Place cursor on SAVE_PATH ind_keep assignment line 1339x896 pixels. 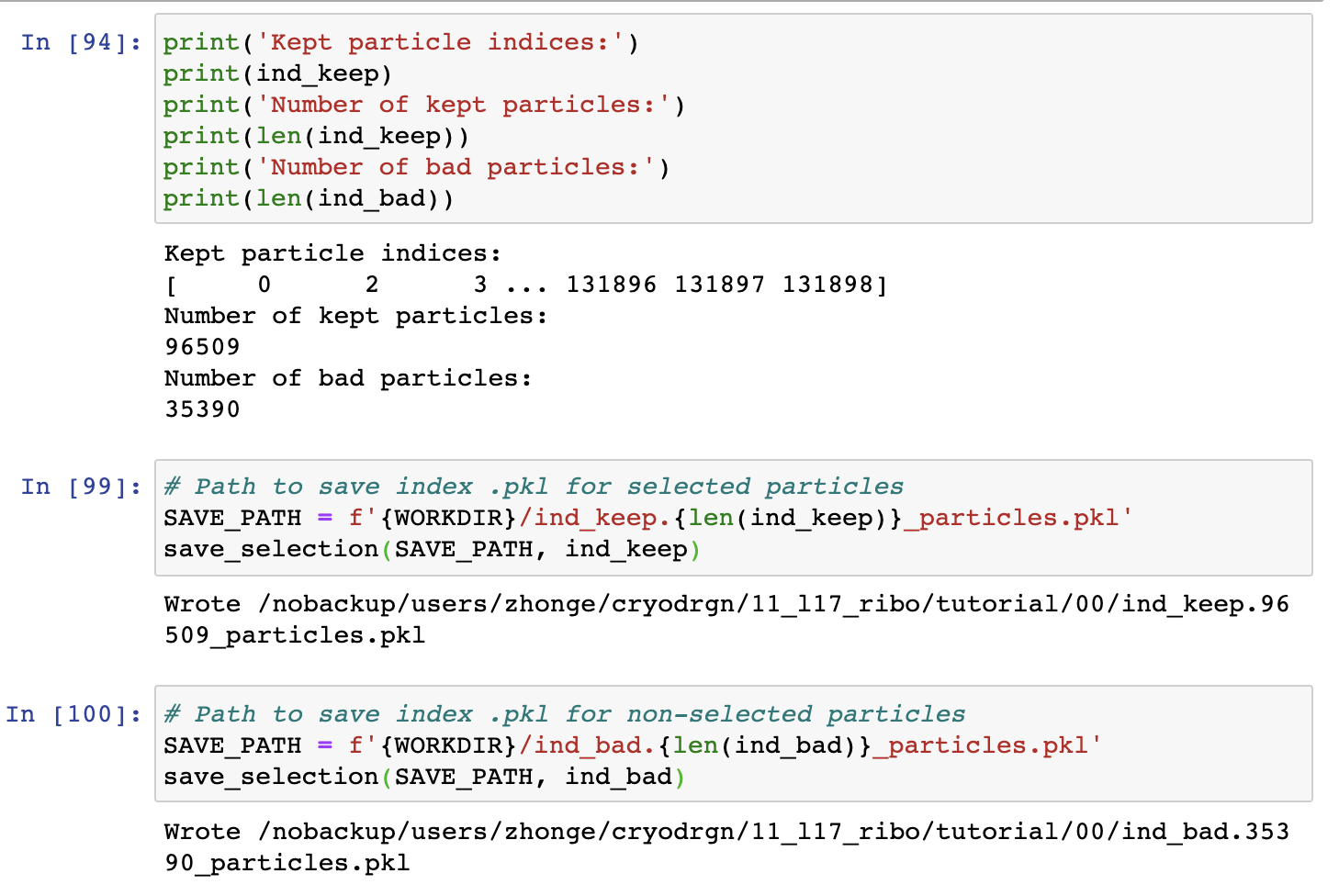click(x=647, y=518)
